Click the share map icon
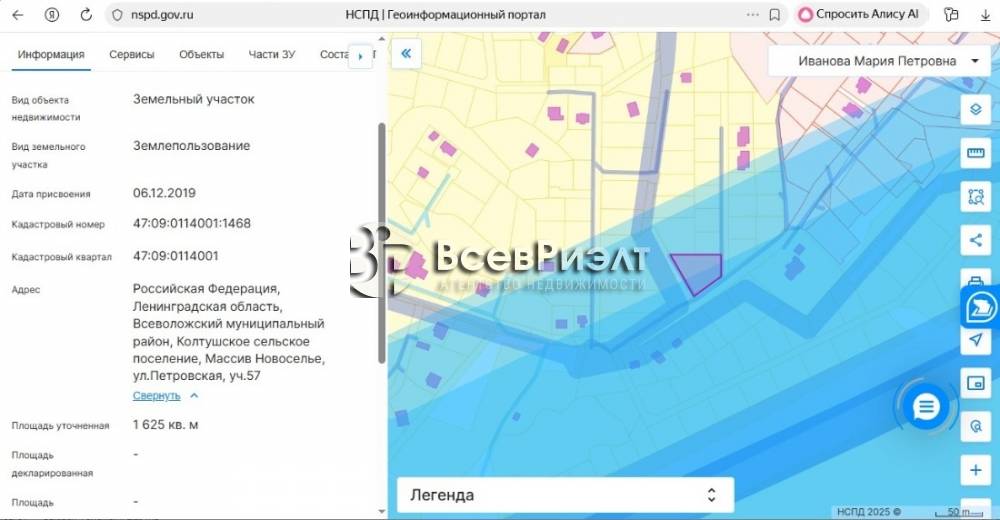 (x=976, y=240)
